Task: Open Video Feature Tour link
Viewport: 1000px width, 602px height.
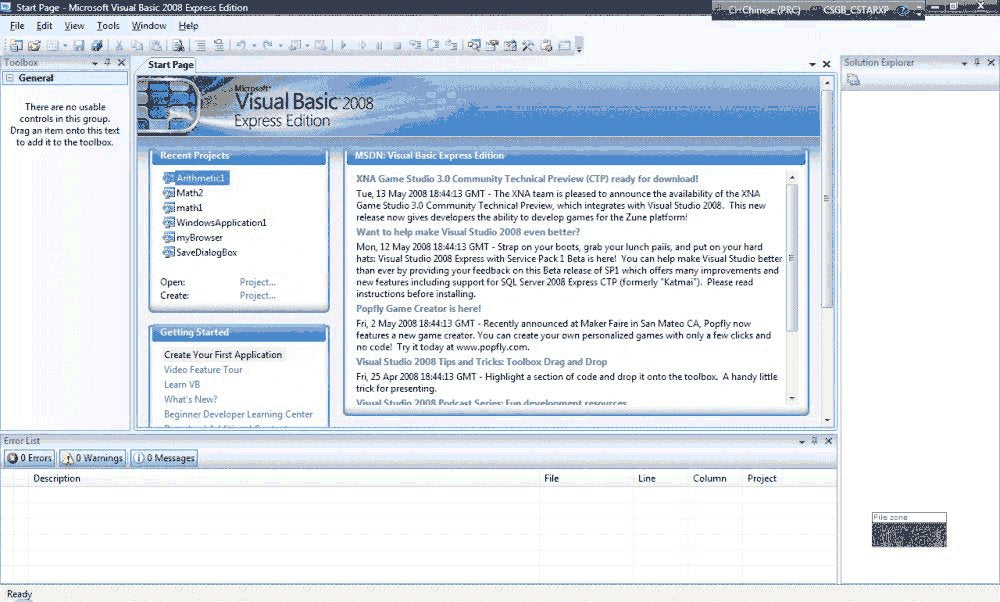Action: pos(203,369)
